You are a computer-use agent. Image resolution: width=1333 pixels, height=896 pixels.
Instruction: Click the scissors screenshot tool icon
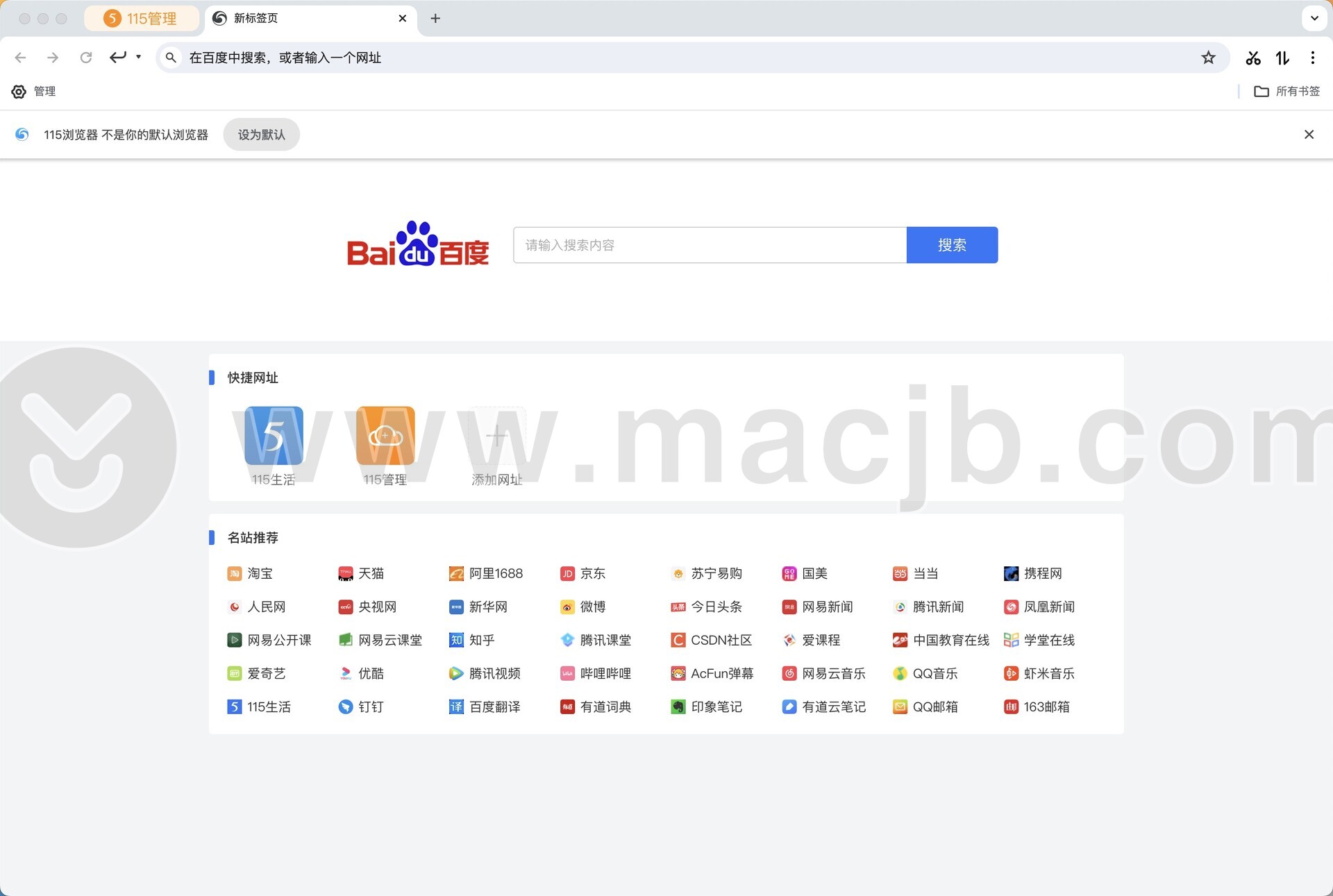[1252, 58]
